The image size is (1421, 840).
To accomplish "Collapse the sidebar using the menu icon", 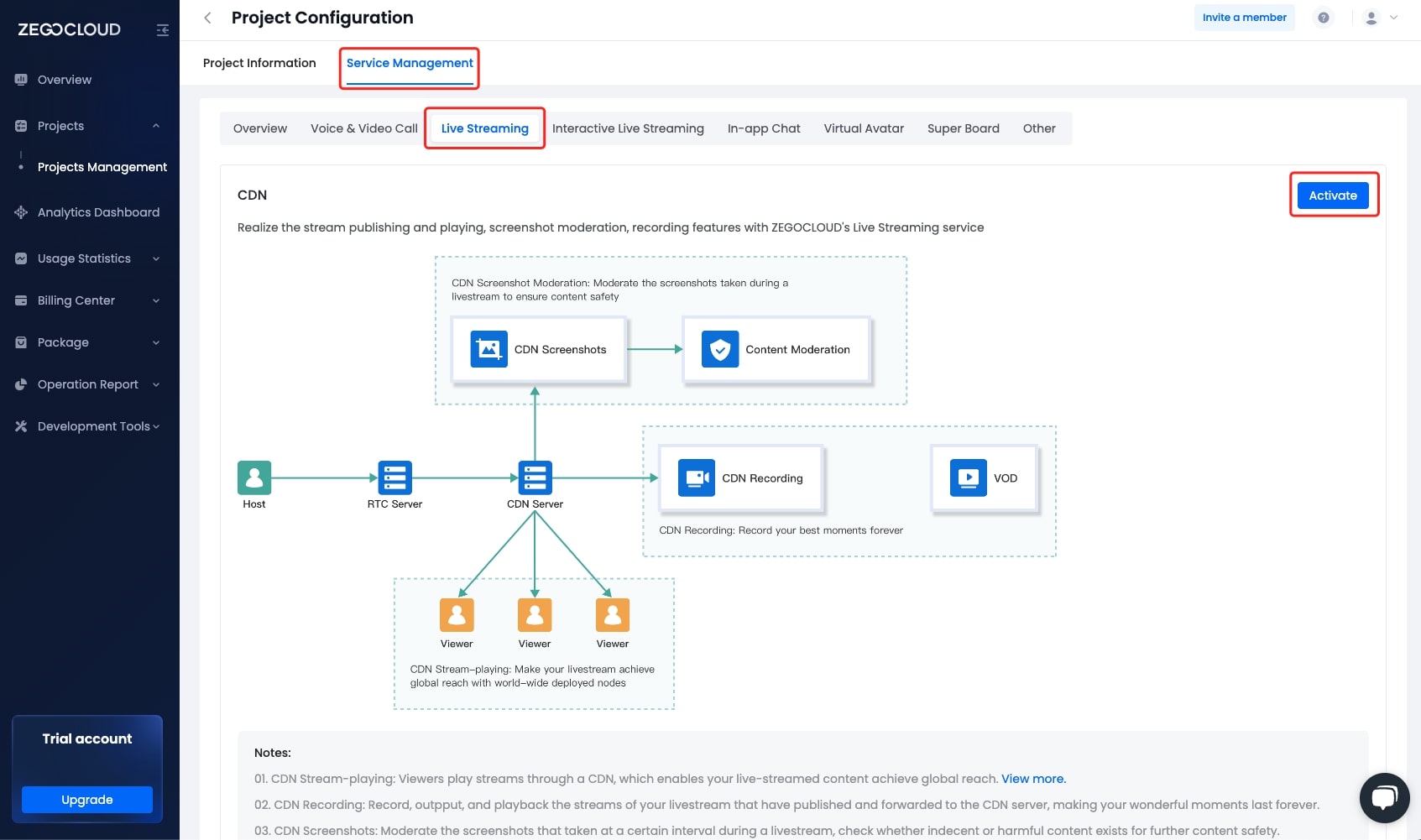I will 163,30.
